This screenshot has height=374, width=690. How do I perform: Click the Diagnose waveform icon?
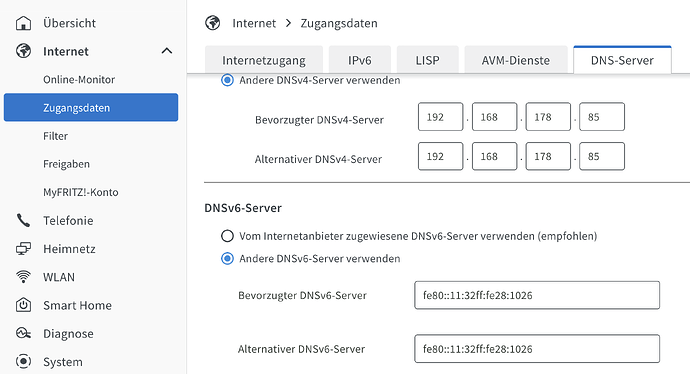(23, 333)
